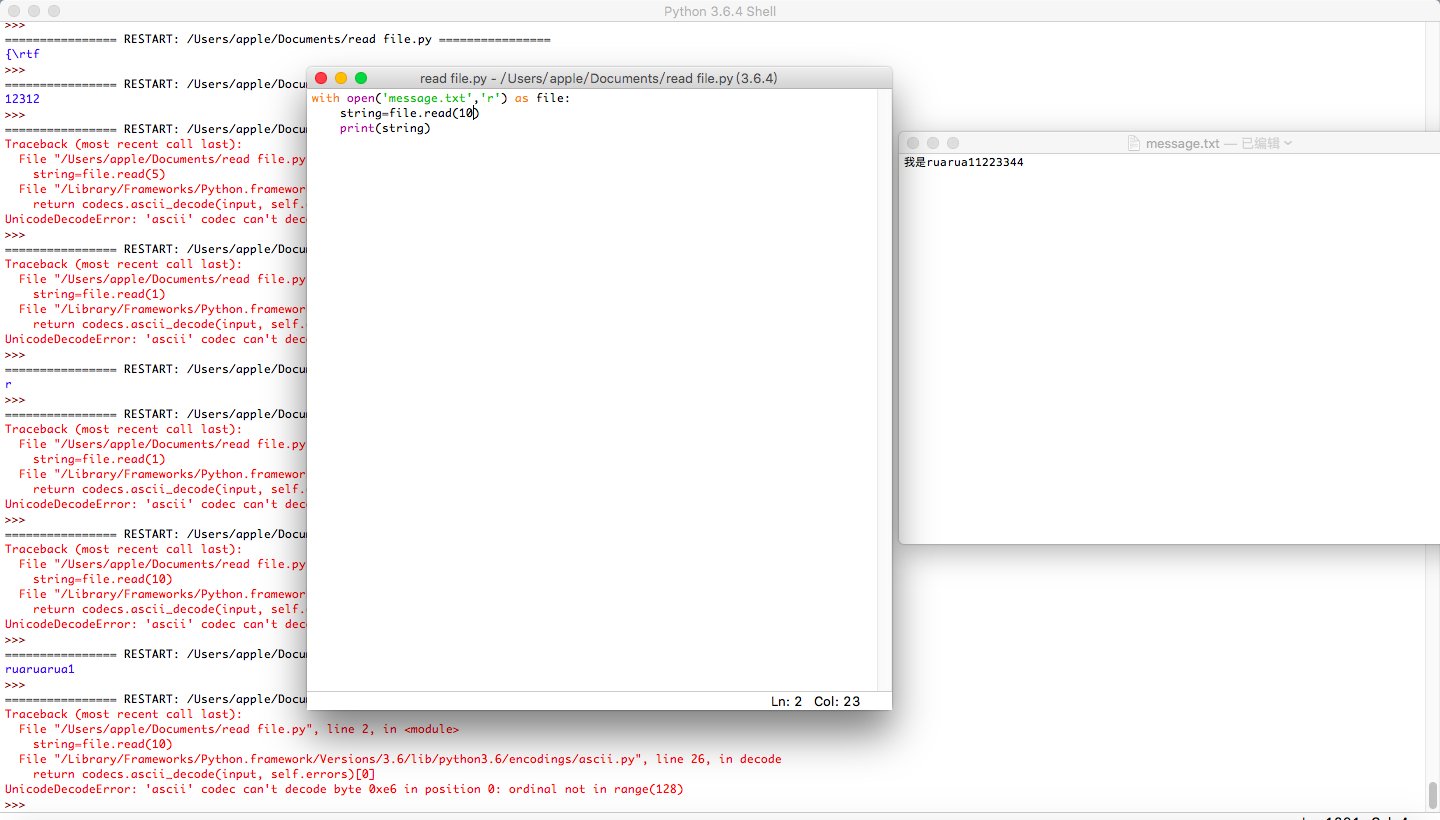
Task: Click the message.txt window title text
Action: click(1182, 143)
